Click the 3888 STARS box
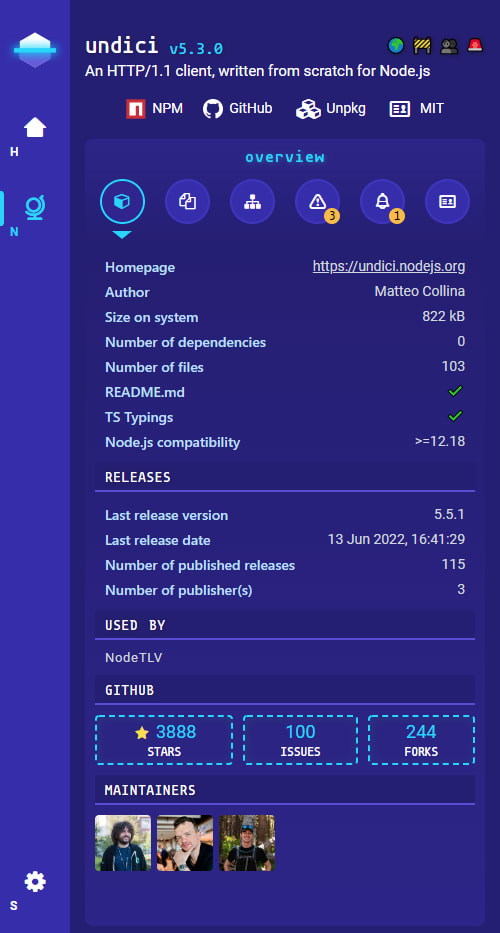 tap(164, 740)
